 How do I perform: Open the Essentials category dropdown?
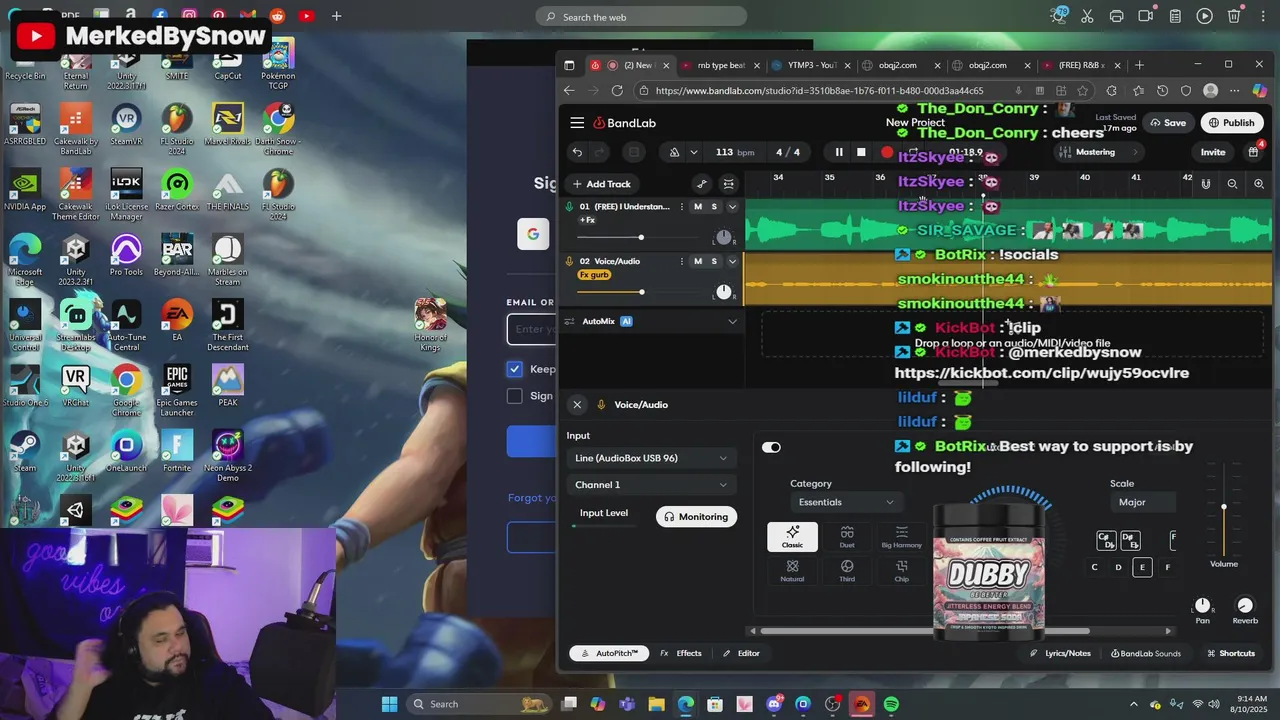[845, 502]
